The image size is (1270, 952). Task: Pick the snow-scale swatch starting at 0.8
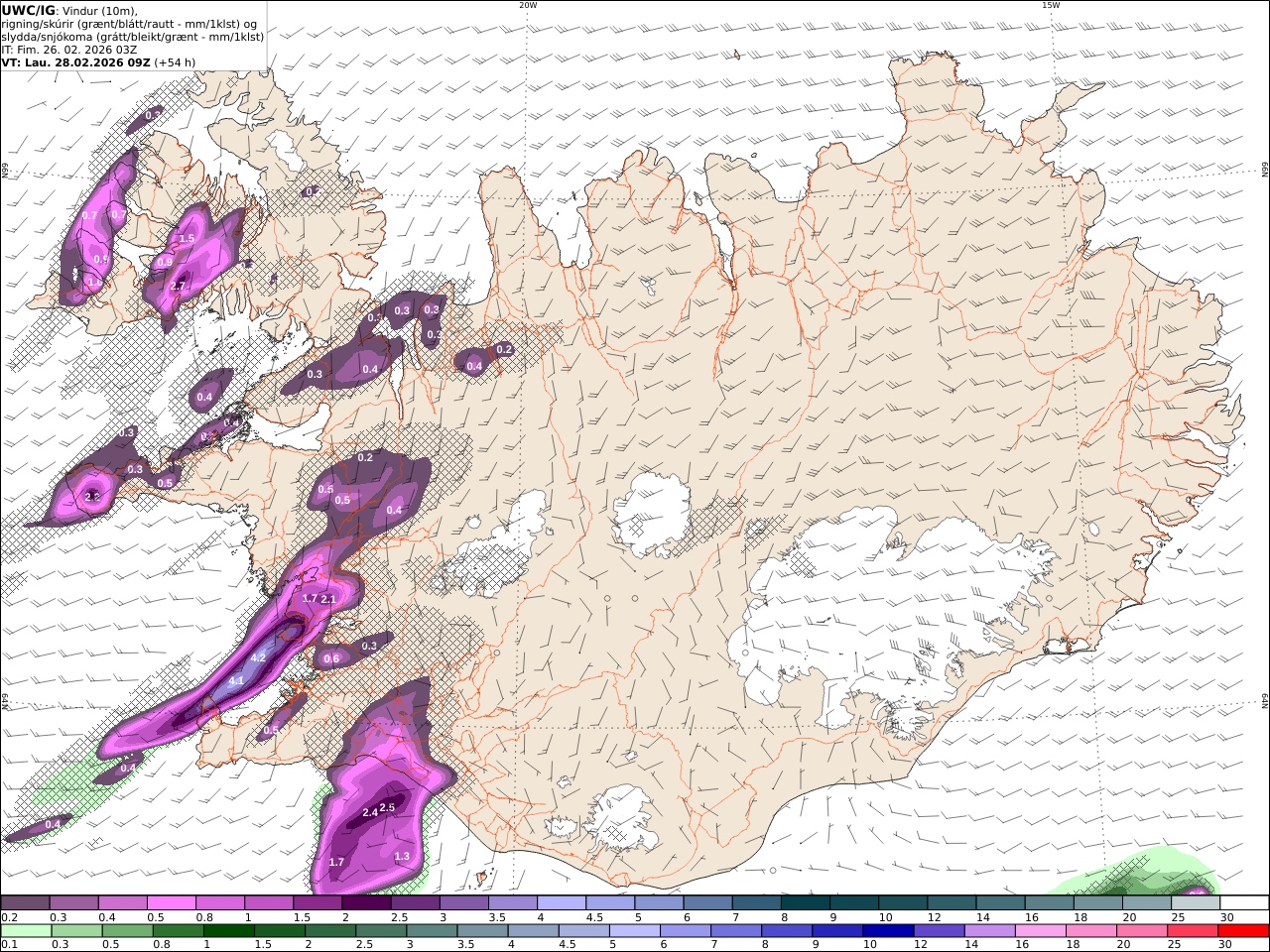(x=219, y=902)
